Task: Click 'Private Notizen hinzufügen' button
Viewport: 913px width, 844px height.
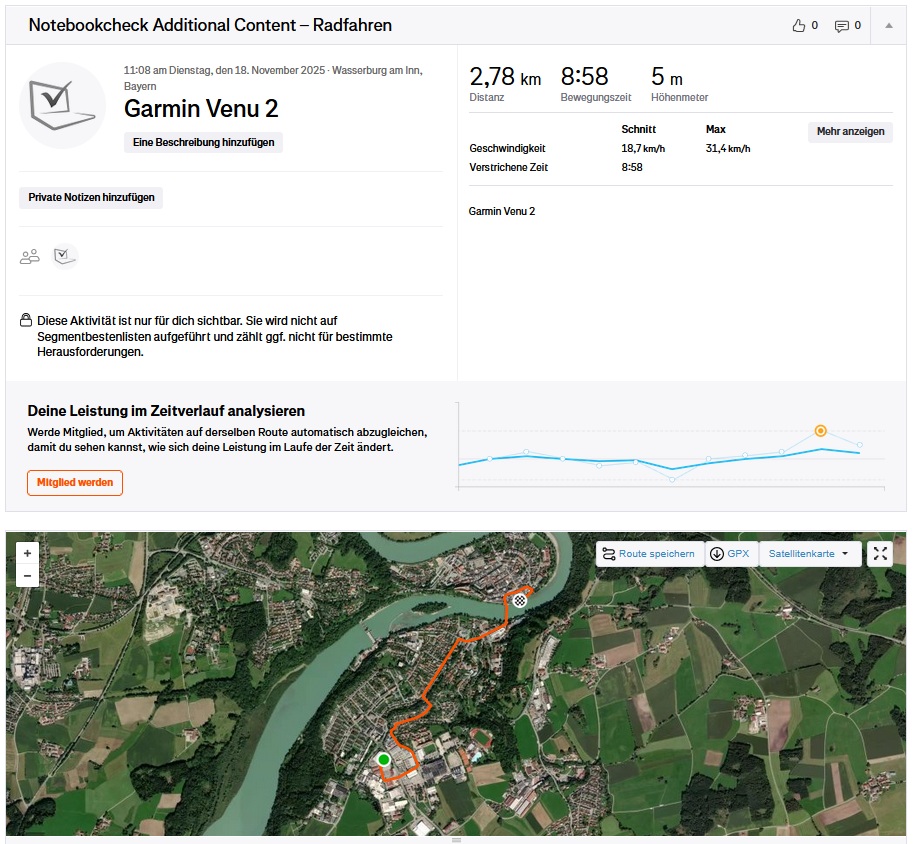Action: [91, 198]
